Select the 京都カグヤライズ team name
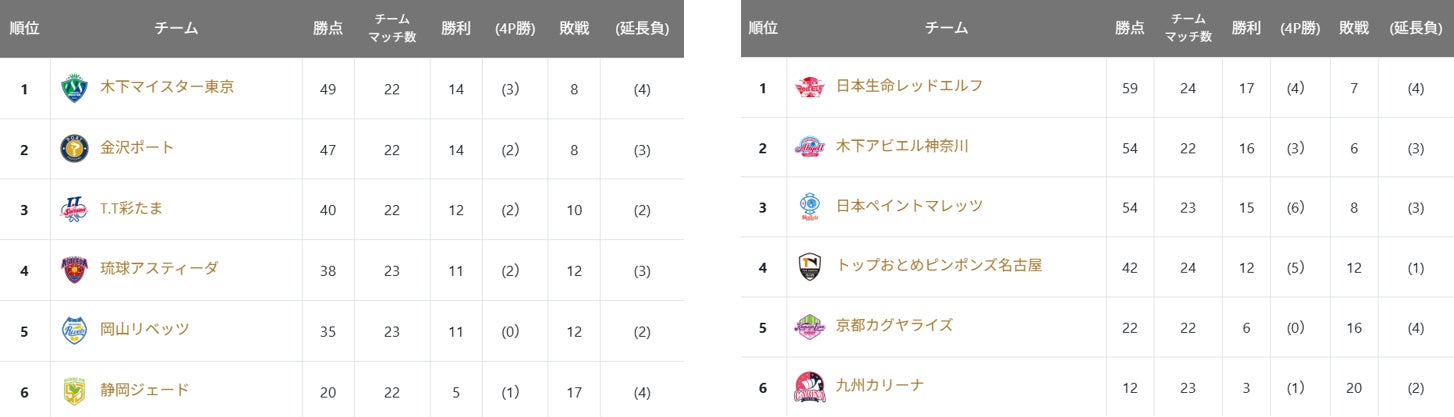Viewport: 1454px width, 417px height. pos(894,325)
